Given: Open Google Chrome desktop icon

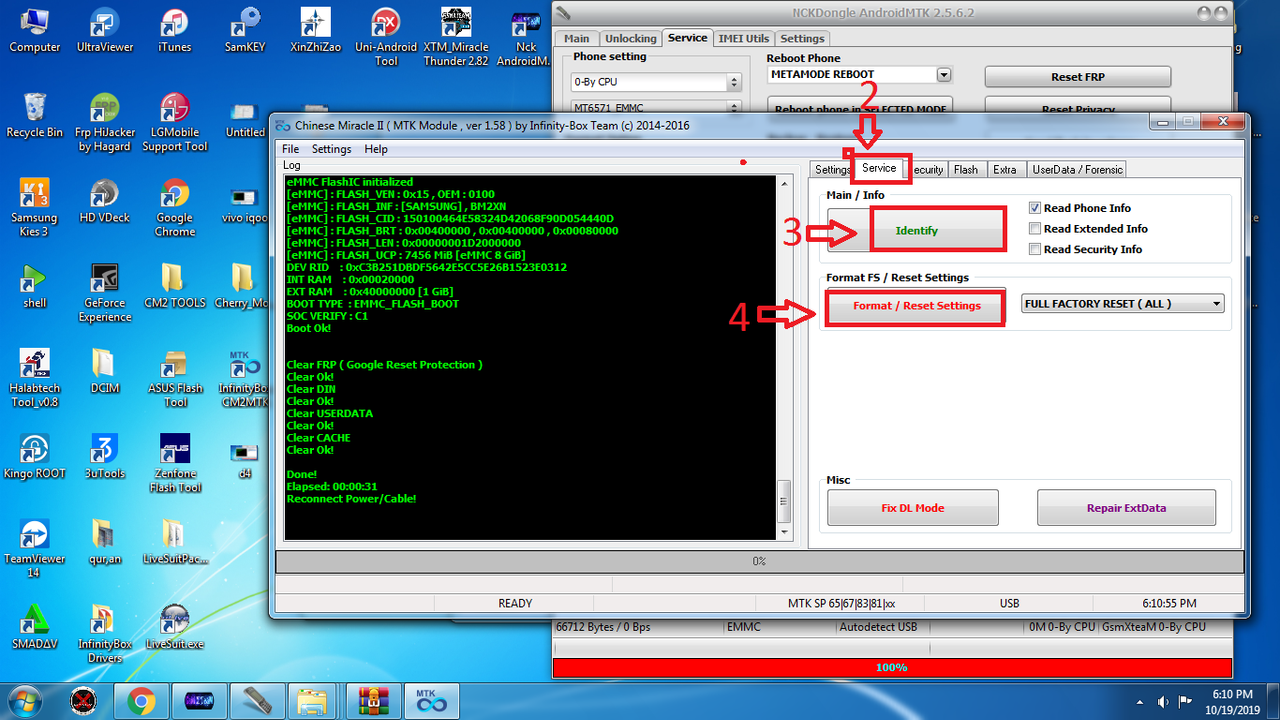Looking at the screenshot, I should point(175,208).
